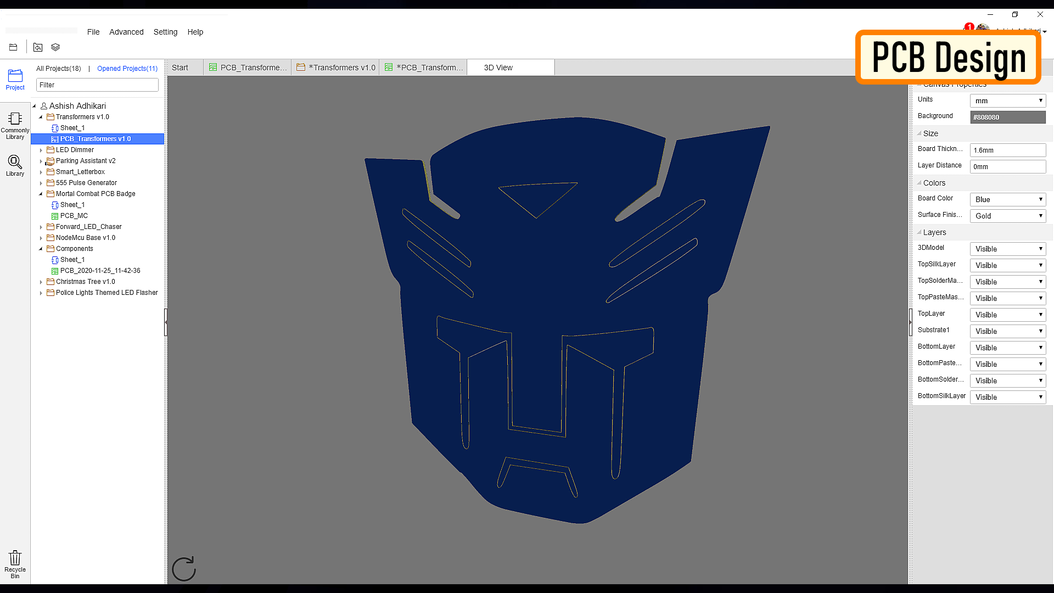
Task: Show the Opened Projects(11) list
Action: click(127, 69)
